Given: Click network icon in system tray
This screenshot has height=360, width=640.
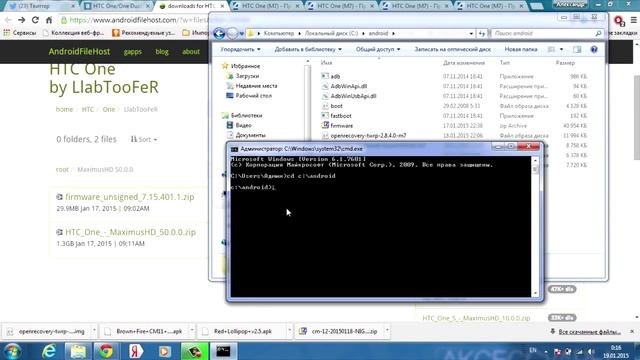Looking at the screenshot, I should pos(580,351).
